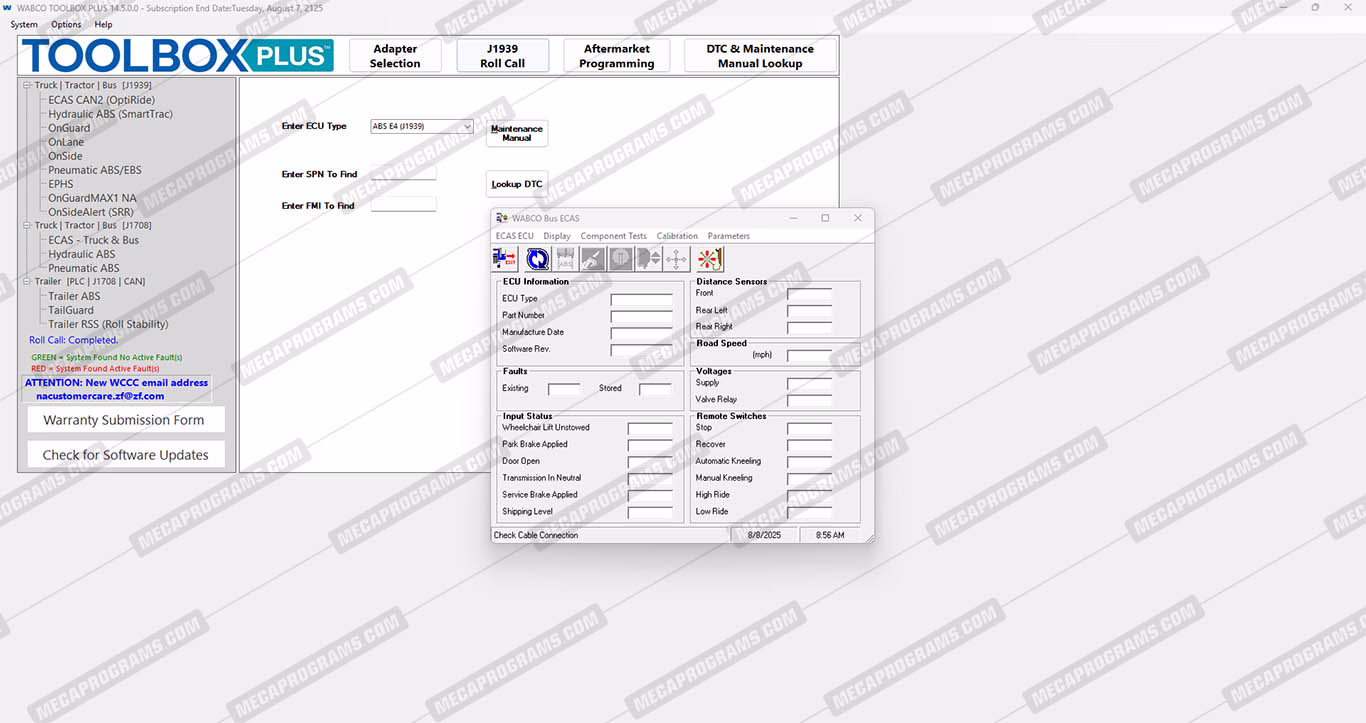Click the Lookup DTC button
Image resolution: width=1366 pixels, height=723 pixels.
517,184
